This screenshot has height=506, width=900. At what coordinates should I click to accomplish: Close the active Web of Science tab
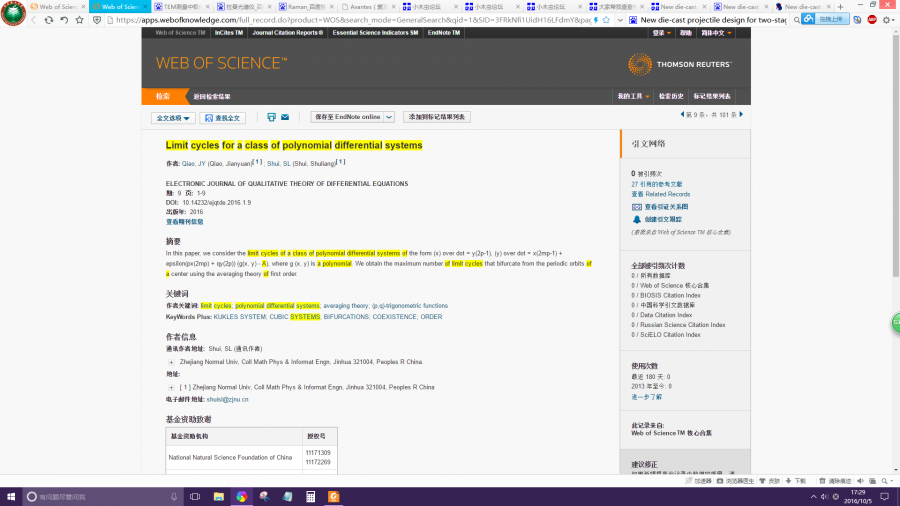point(145,7)
